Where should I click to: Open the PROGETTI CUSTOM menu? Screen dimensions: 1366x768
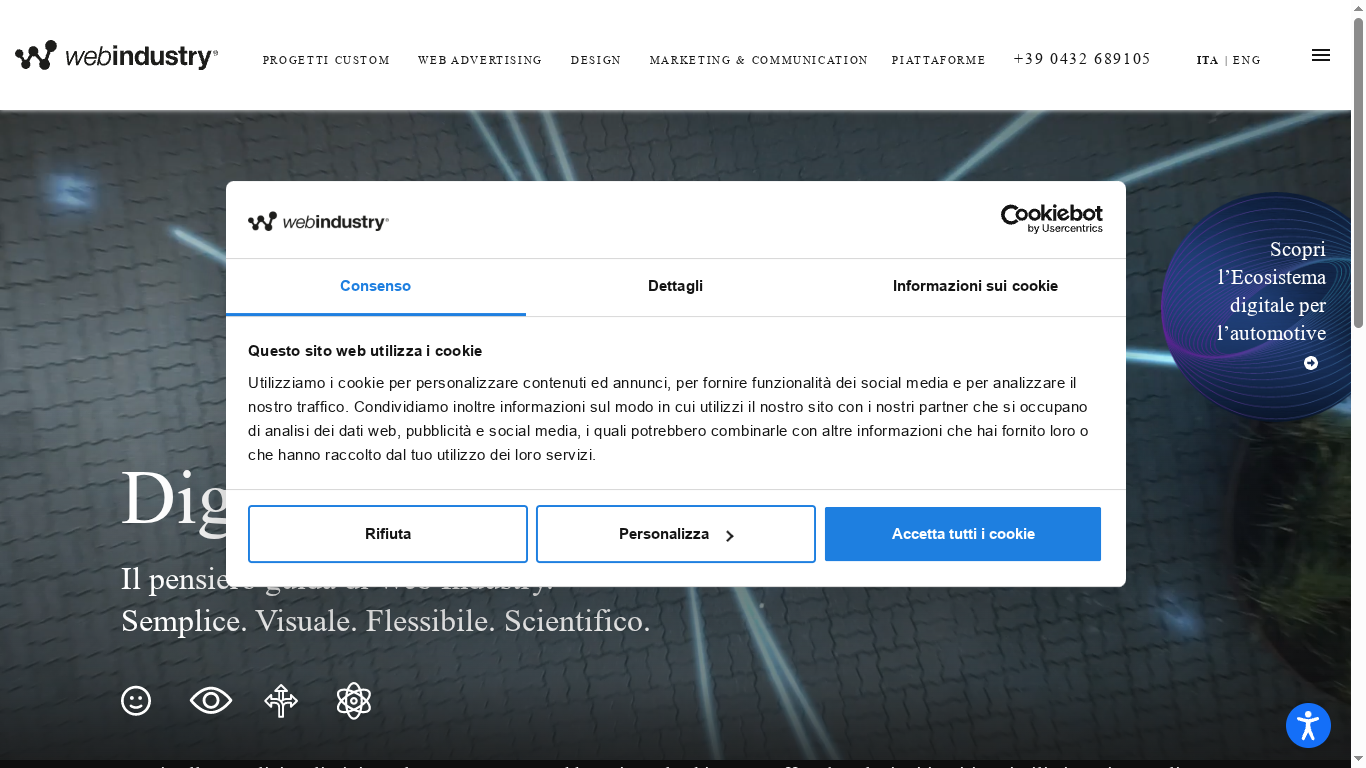(326, 60)
